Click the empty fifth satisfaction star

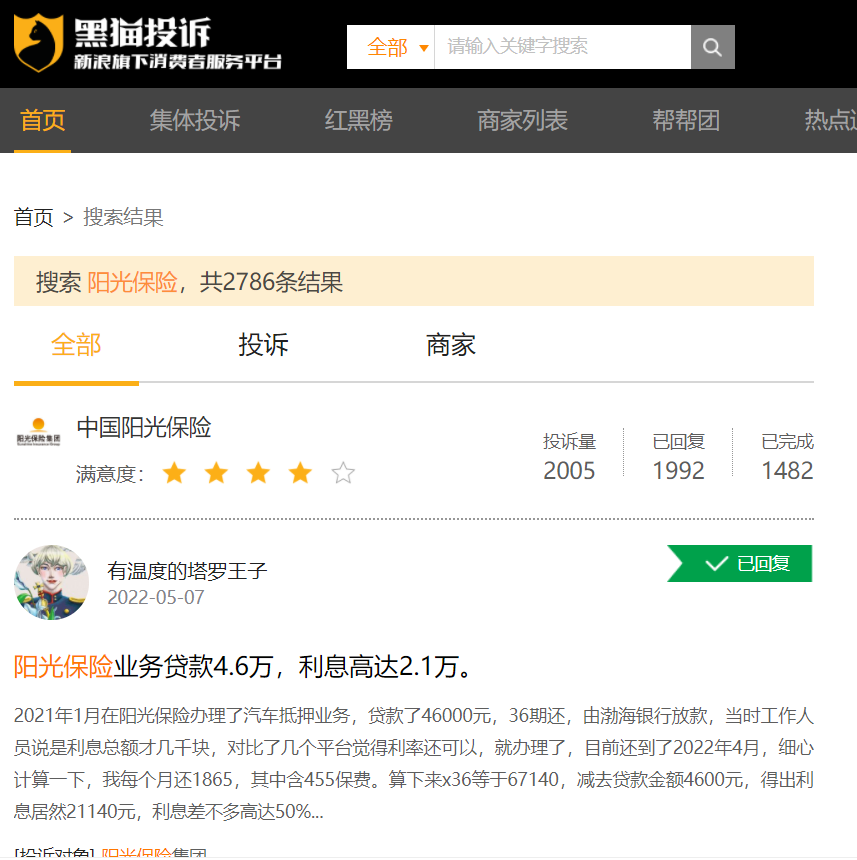click(x=343, y=473)
